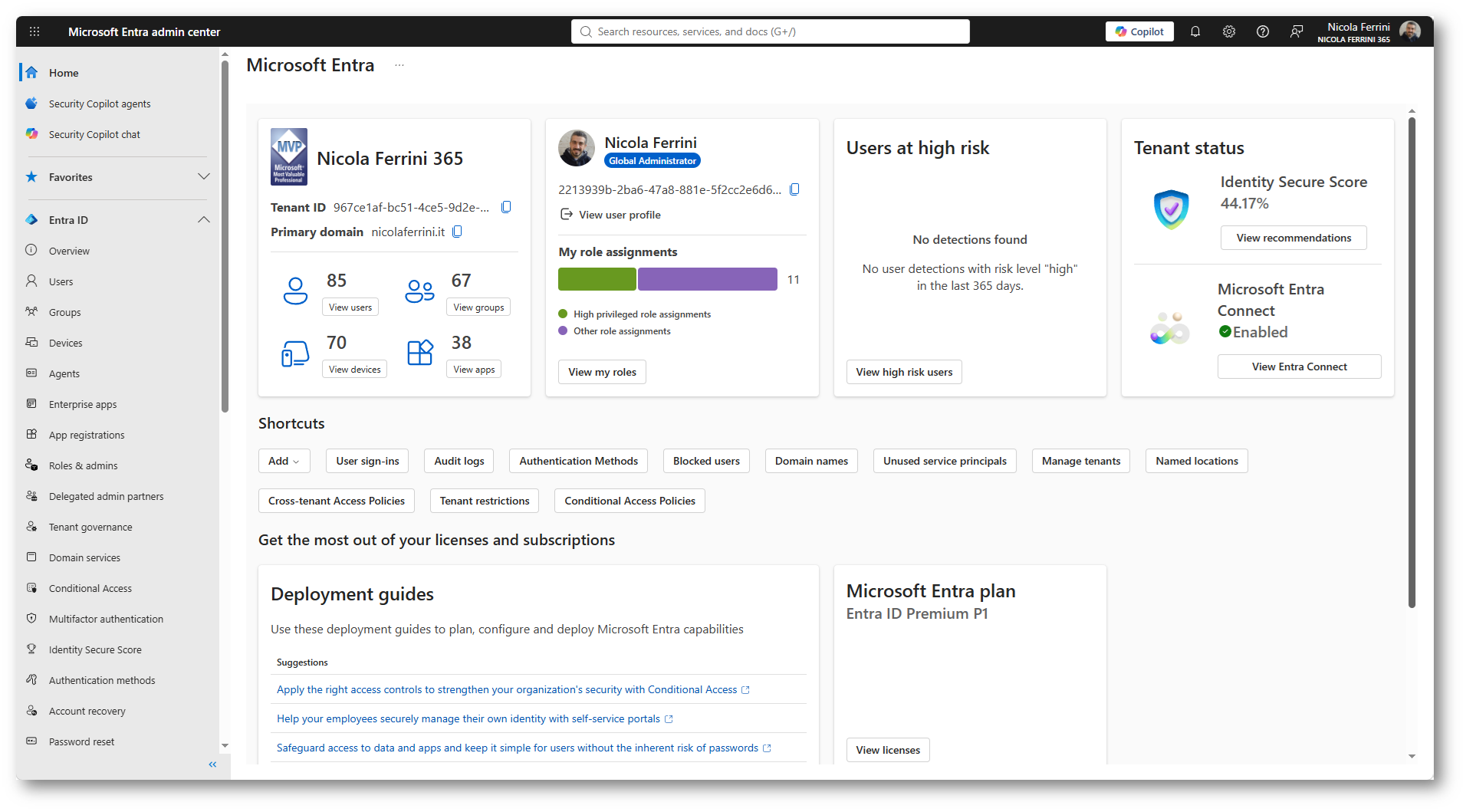Click the Roles & admins icon

pyautogui.click(x=31, y=465)
